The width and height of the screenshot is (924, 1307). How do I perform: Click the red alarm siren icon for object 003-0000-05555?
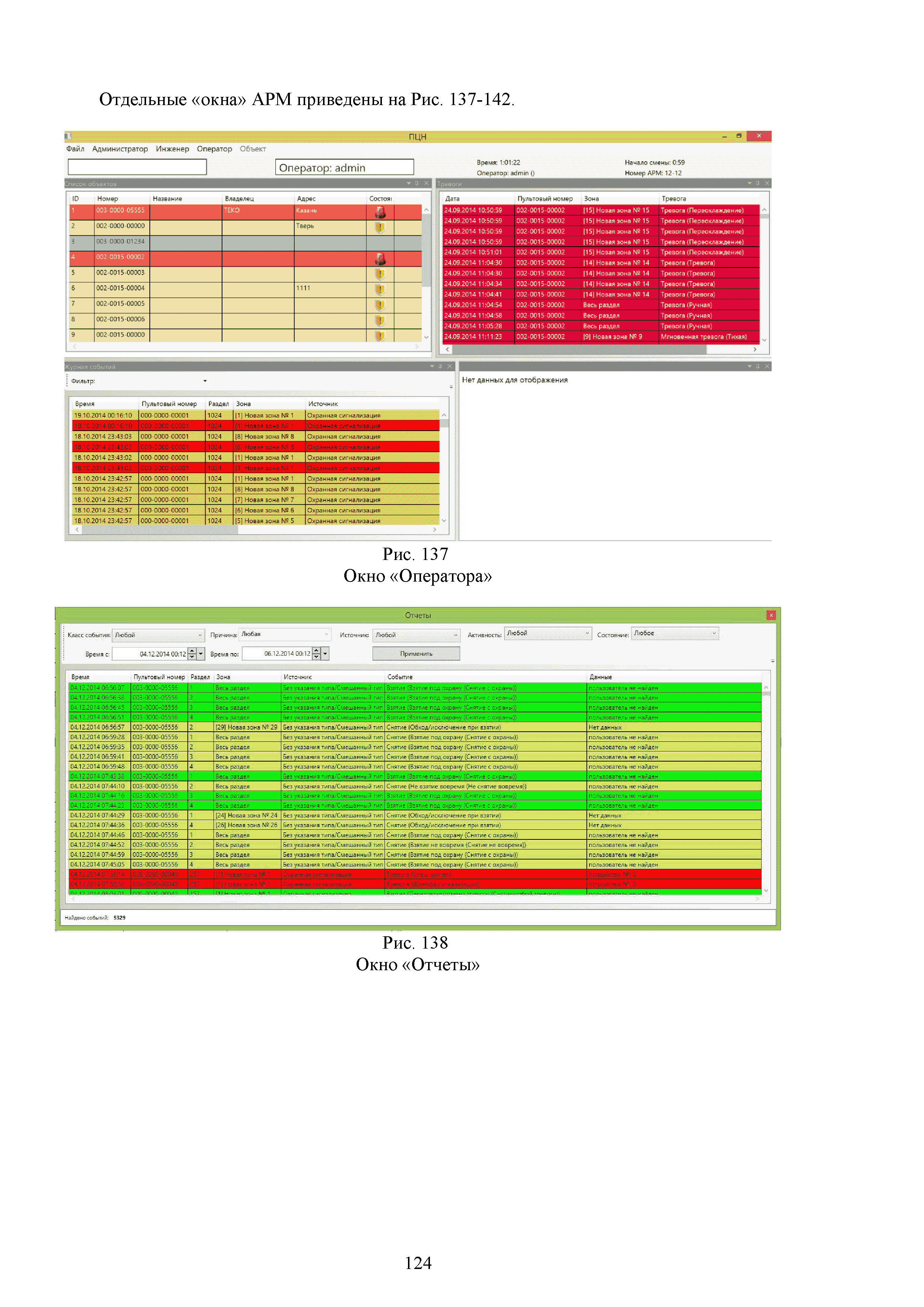tap(380, 212)
